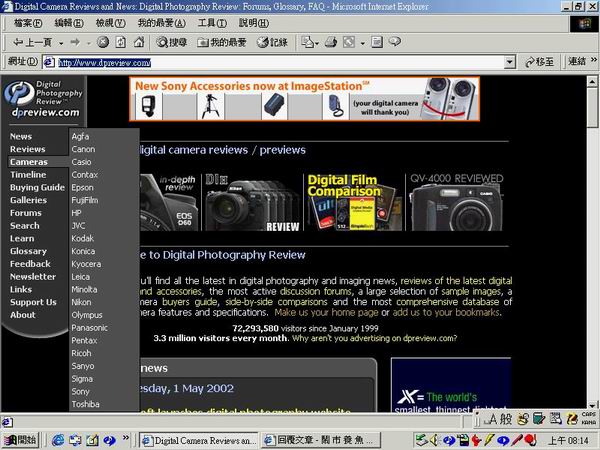Click the dpreview.com logo
The image size is (600, 450).
tap(43, 98)
